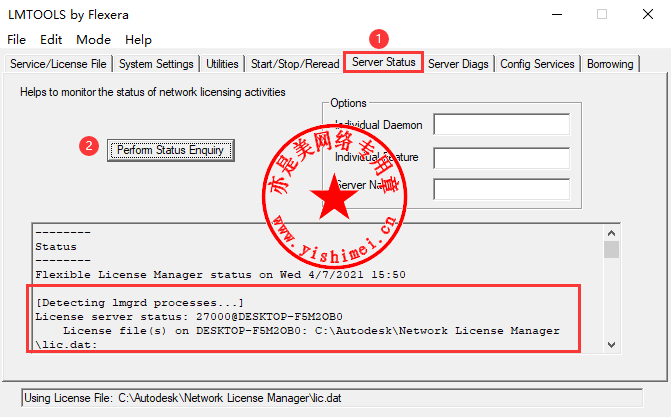The image size is (671, 417).
Task: Switch to the Config Services tab
Action: [537, 64]
